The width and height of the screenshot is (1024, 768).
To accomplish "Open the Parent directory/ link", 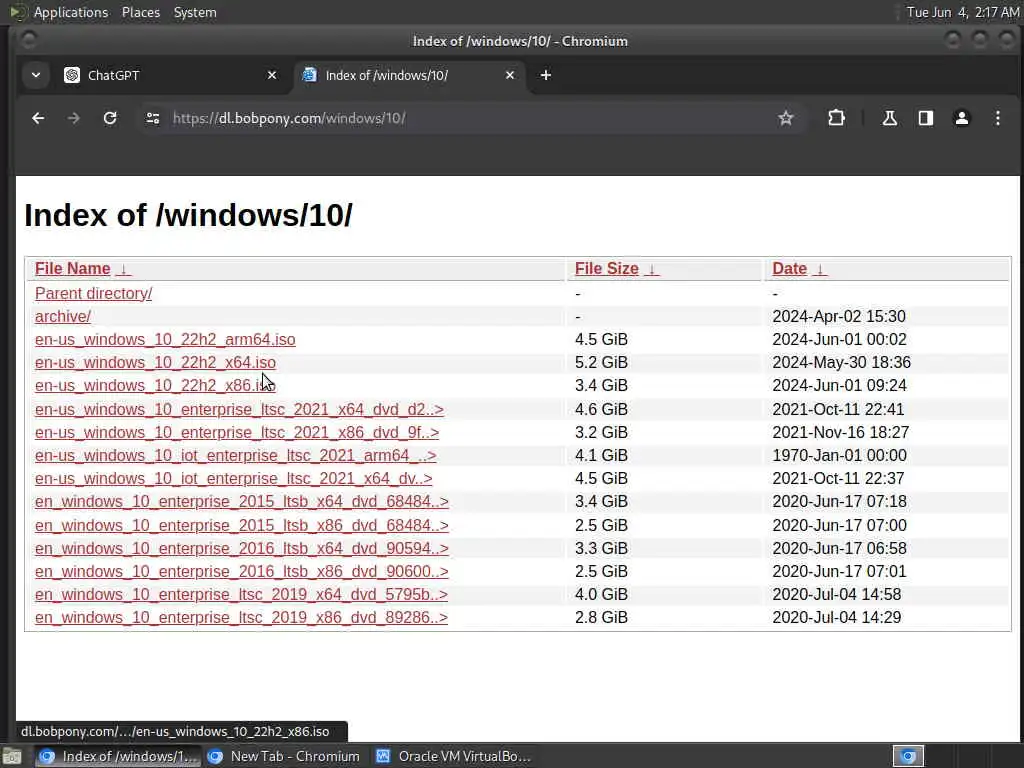I will click(x=93, y=293).
